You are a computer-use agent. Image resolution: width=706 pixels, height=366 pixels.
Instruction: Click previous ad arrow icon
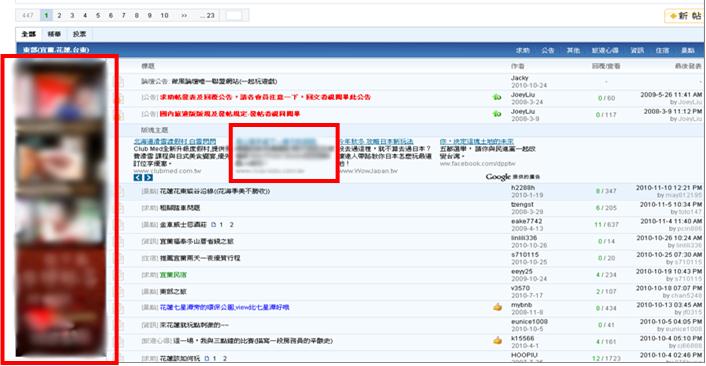[x=138, y=177]
